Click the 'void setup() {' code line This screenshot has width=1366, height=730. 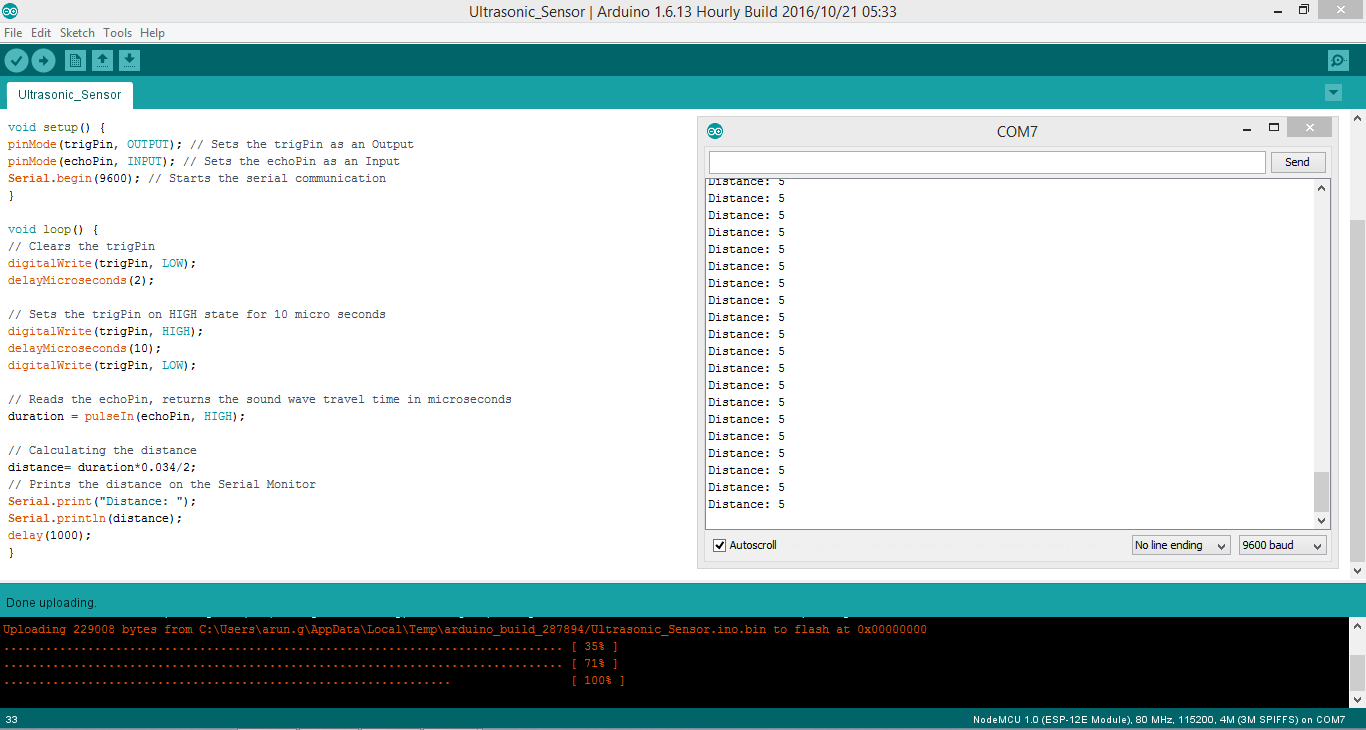(x=56, y=128)
